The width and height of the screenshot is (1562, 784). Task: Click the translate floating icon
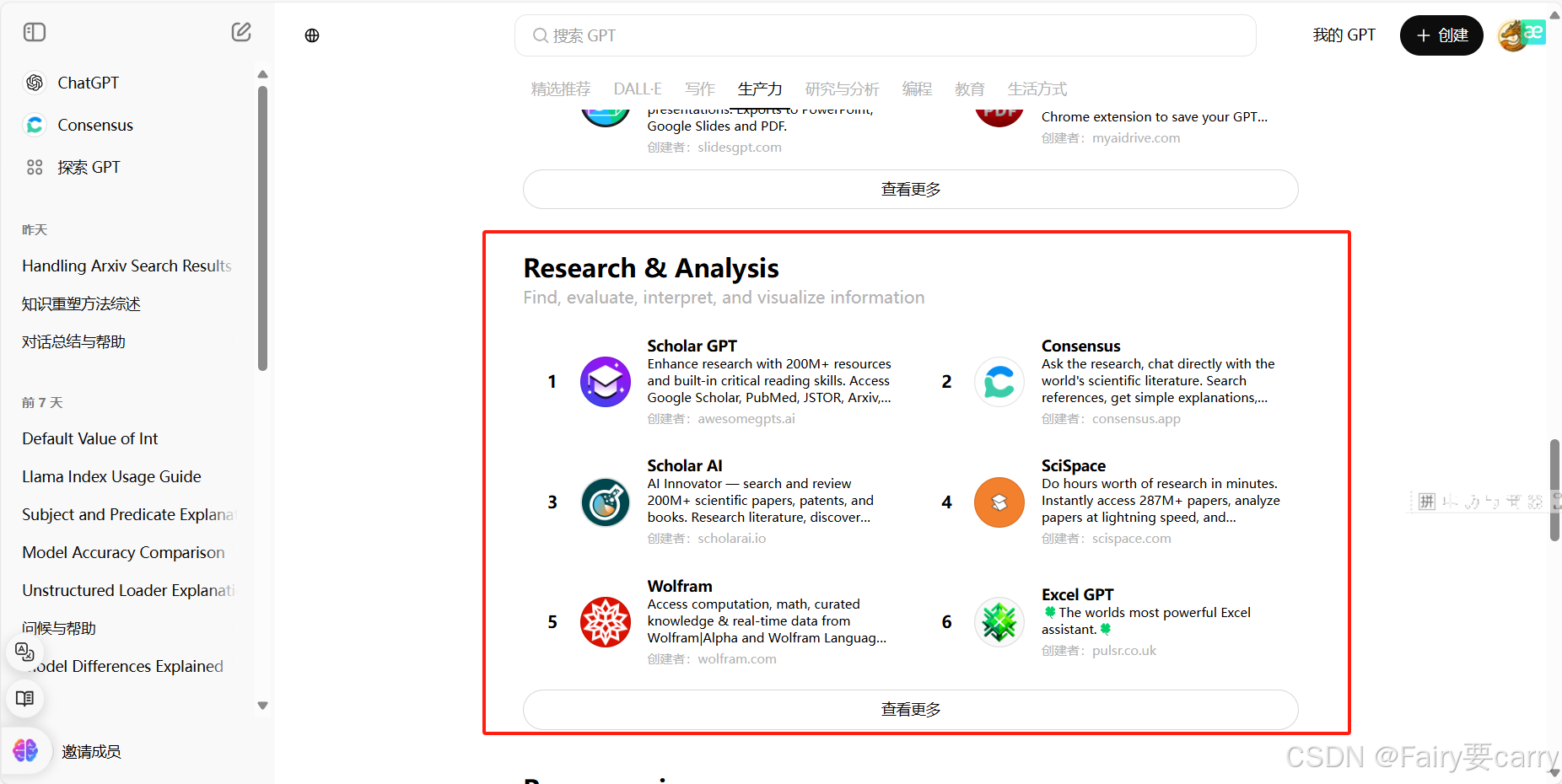click(x=24, y=652)
